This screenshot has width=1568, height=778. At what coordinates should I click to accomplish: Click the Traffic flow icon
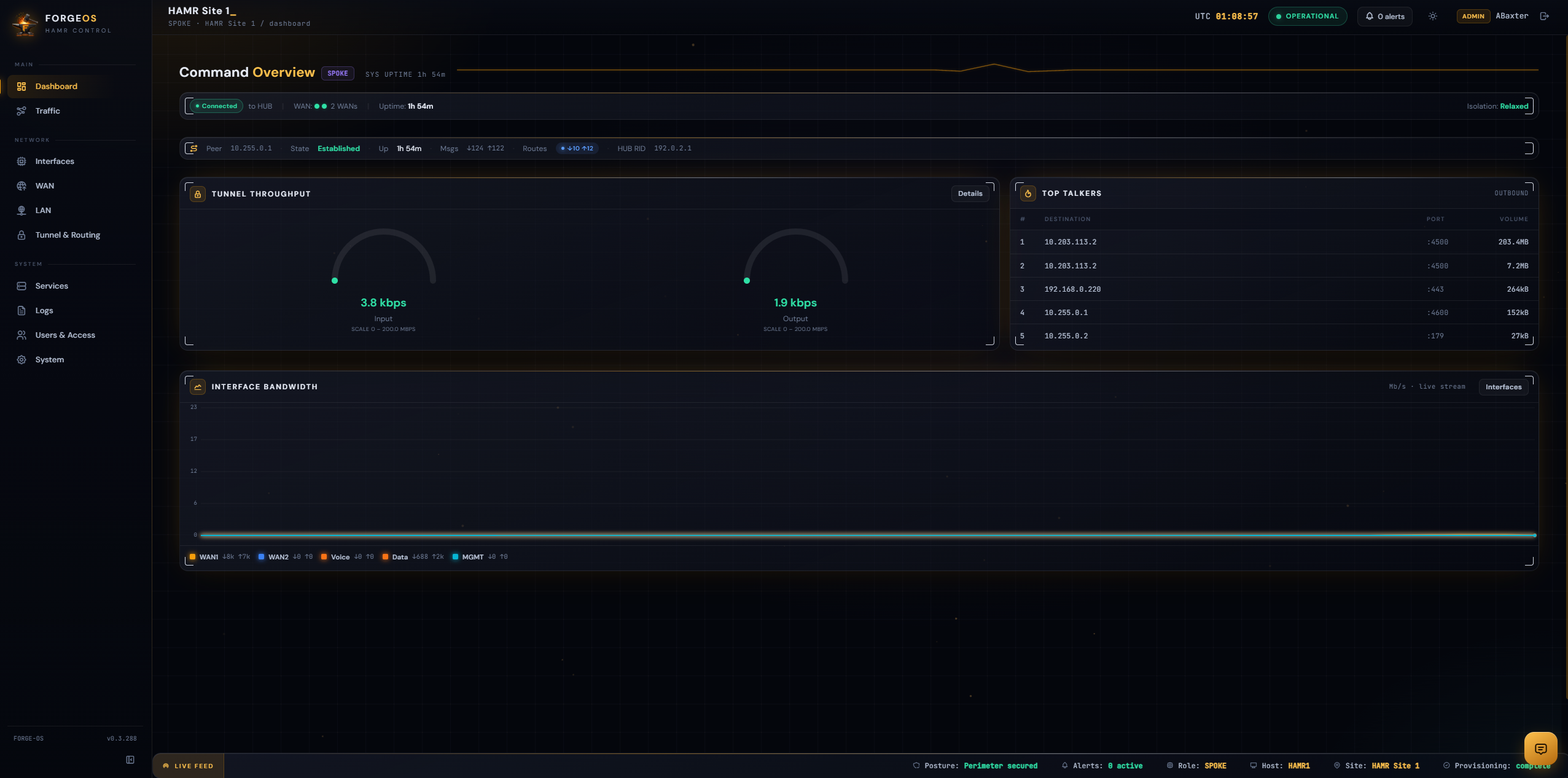pos(21,111)
